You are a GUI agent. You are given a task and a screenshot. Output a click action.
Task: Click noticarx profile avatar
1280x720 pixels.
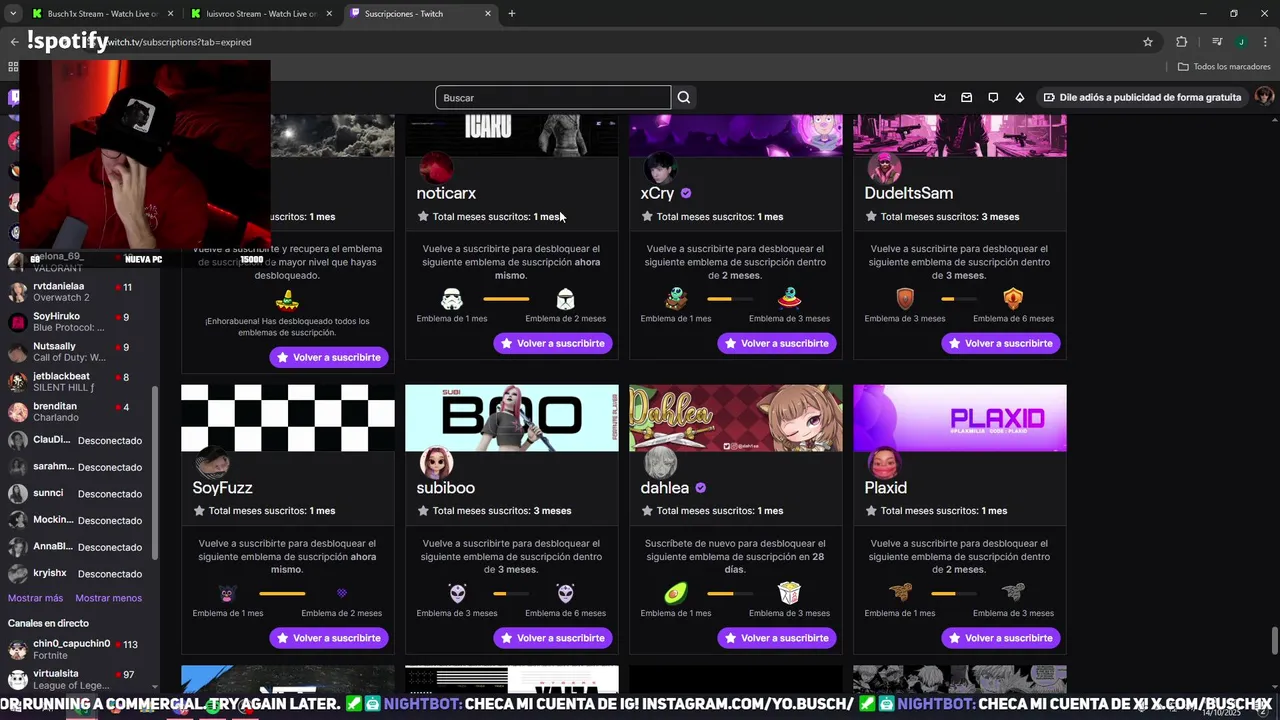click(436, 167)
